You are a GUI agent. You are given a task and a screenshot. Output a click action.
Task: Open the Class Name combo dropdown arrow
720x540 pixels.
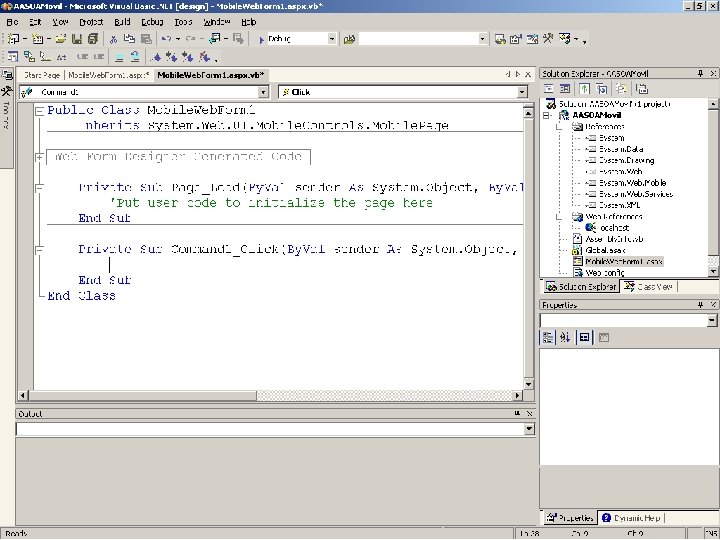pyautogui.click(x=263, y=92)
